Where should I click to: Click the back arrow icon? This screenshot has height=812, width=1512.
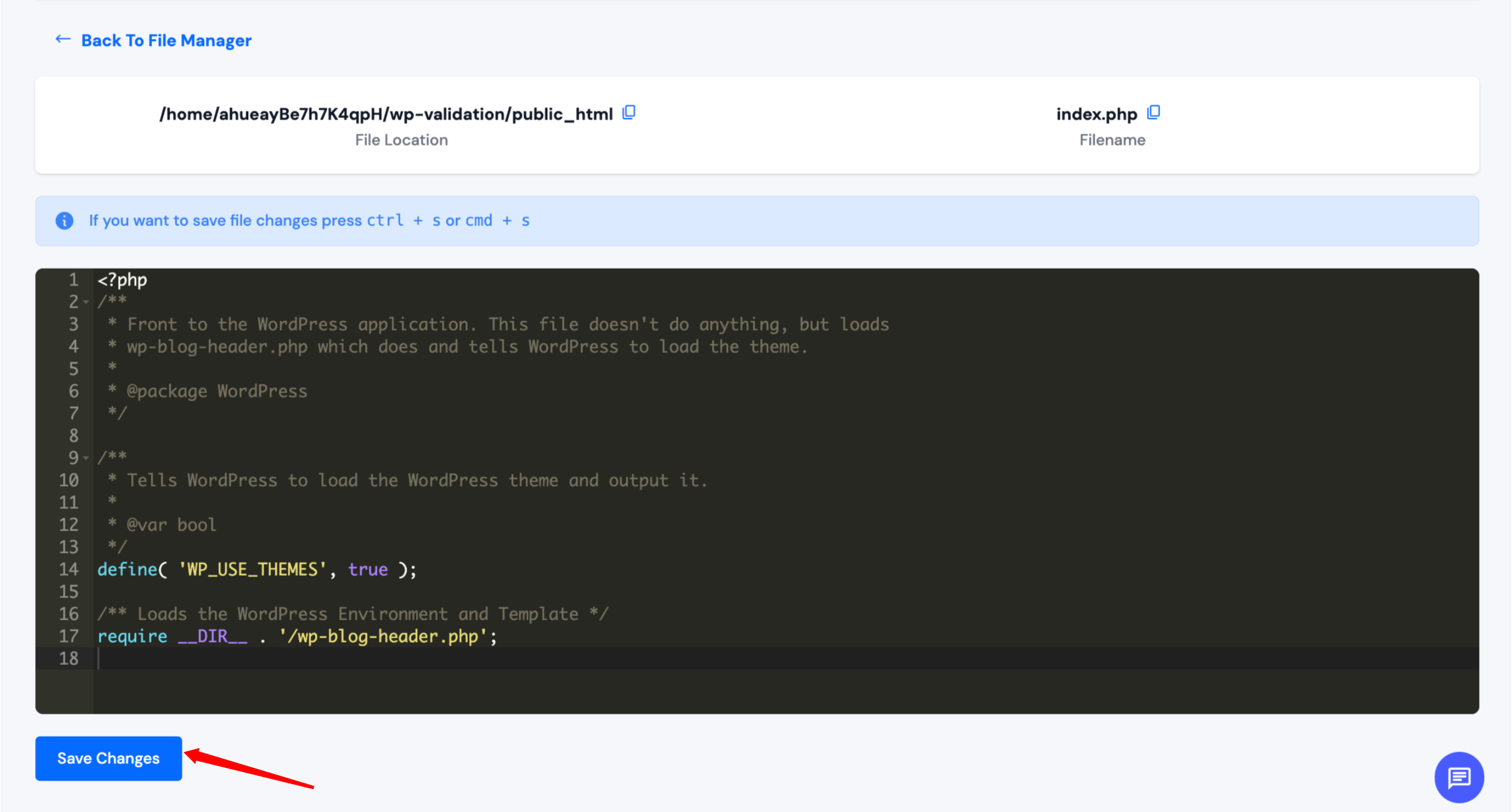pos(63,39)
